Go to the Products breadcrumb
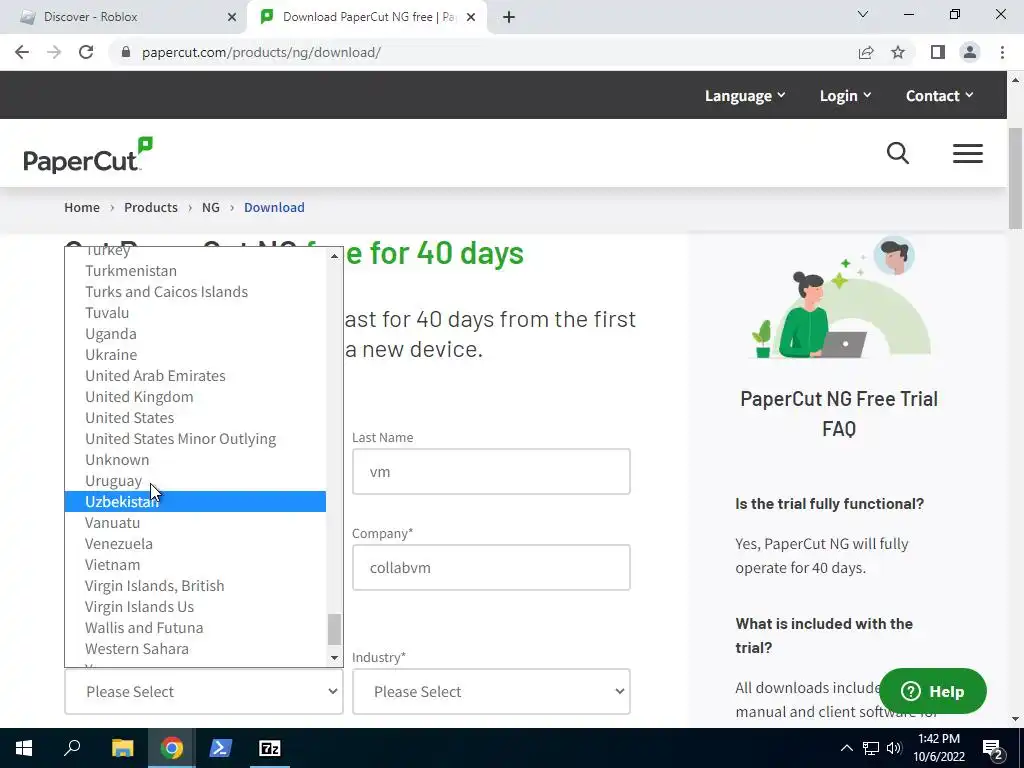 tap(151, 207)
